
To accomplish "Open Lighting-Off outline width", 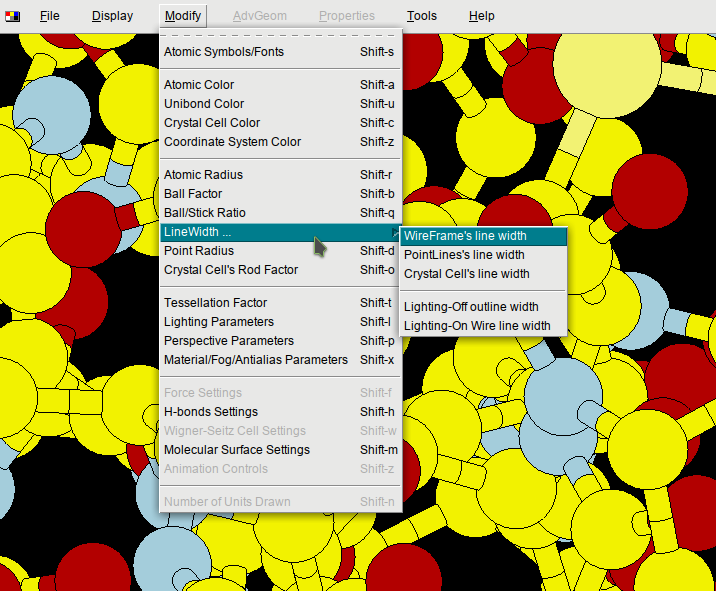I will click(x=483, y=307).
